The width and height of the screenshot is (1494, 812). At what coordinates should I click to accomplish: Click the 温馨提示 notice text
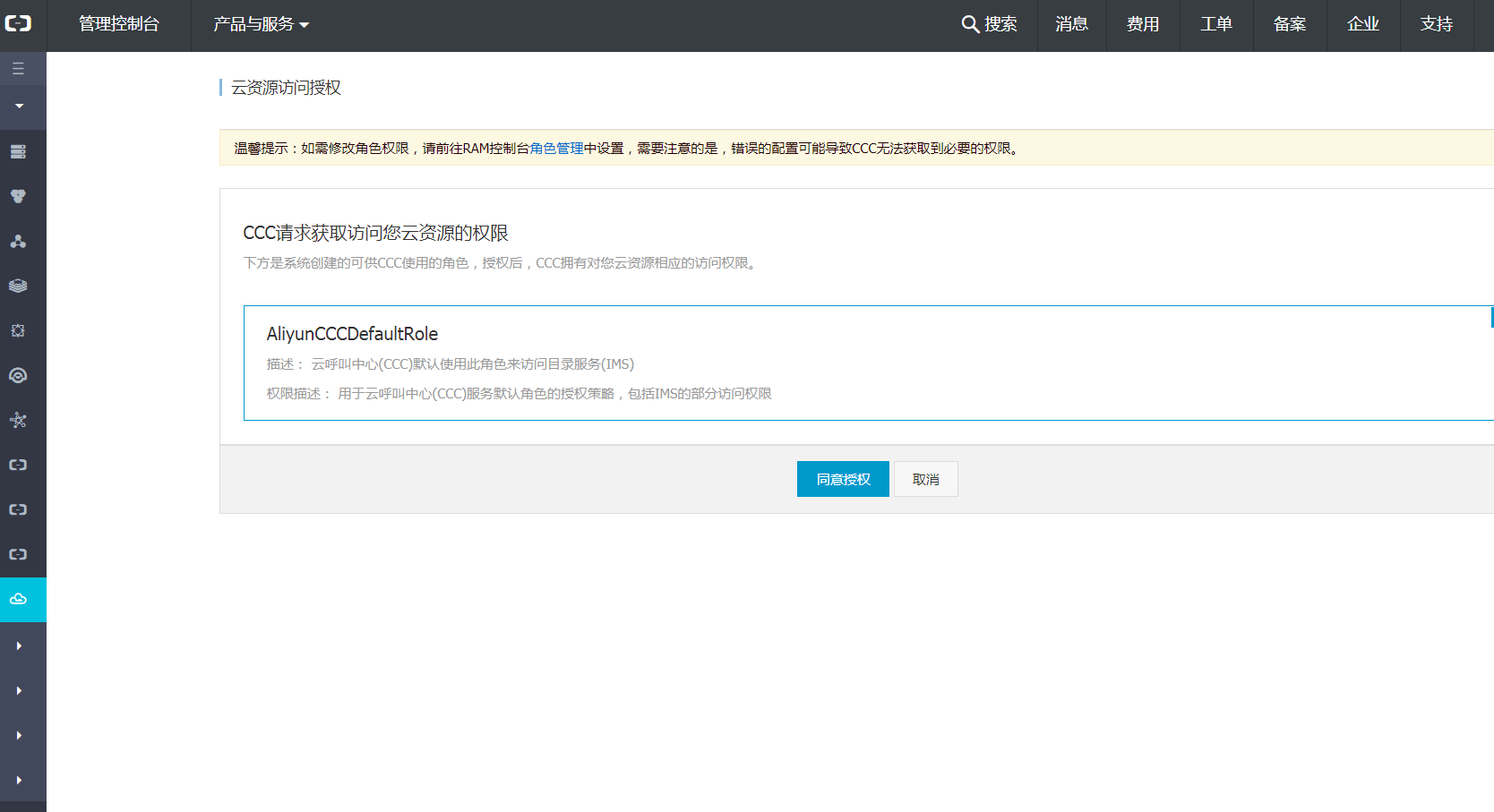click(627, 149)
